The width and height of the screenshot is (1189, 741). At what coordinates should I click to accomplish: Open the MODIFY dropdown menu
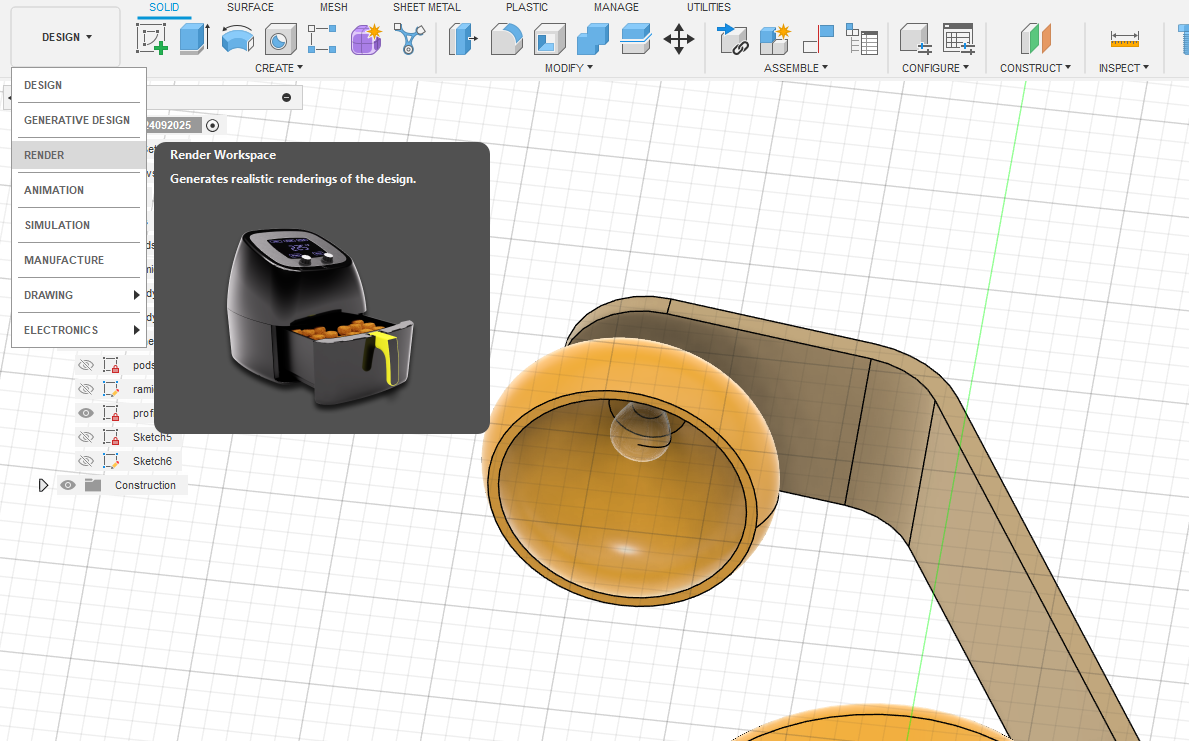[568, 68]
